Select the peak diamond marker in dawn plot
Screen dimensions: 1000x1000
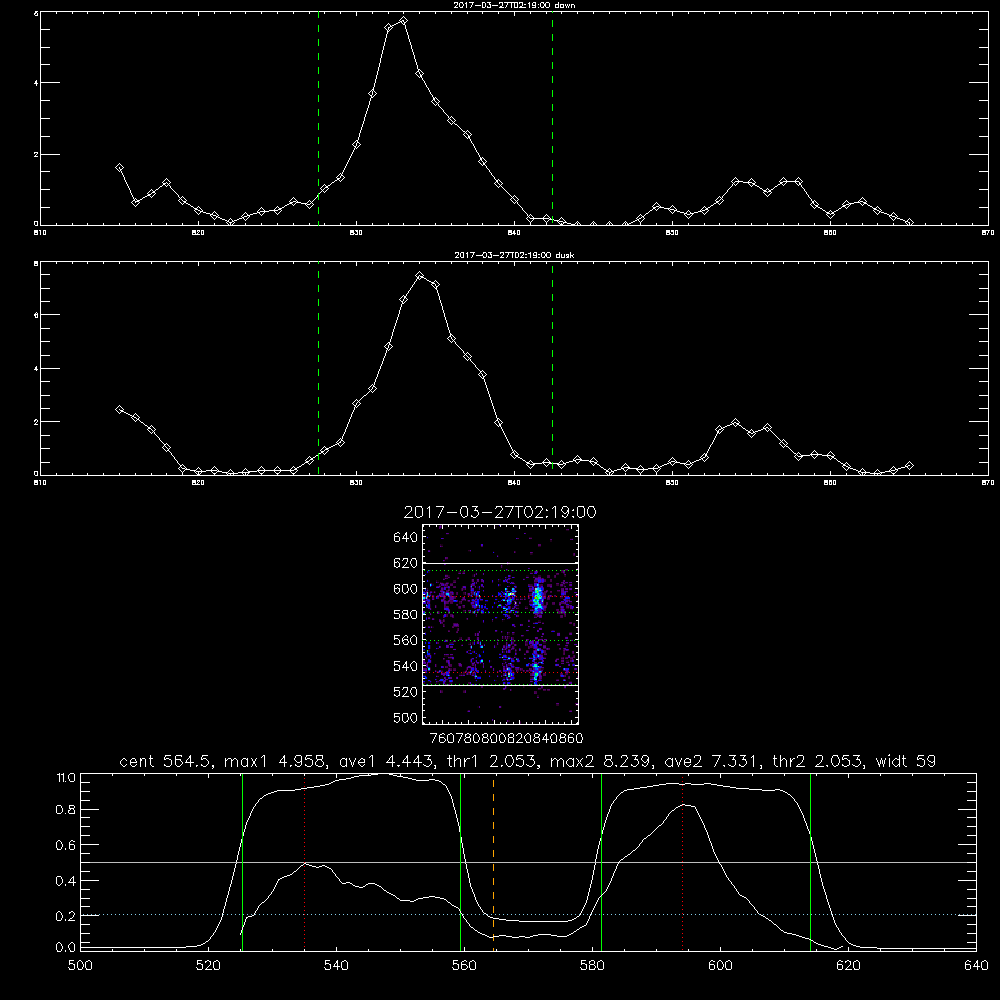point(403,21)
